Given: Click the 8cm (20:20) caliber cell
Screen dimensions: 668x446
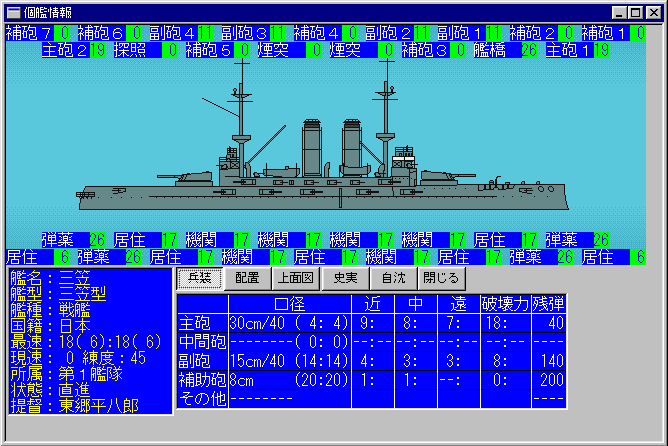Looking at the screenshot, I should click(x=290, y=380).
